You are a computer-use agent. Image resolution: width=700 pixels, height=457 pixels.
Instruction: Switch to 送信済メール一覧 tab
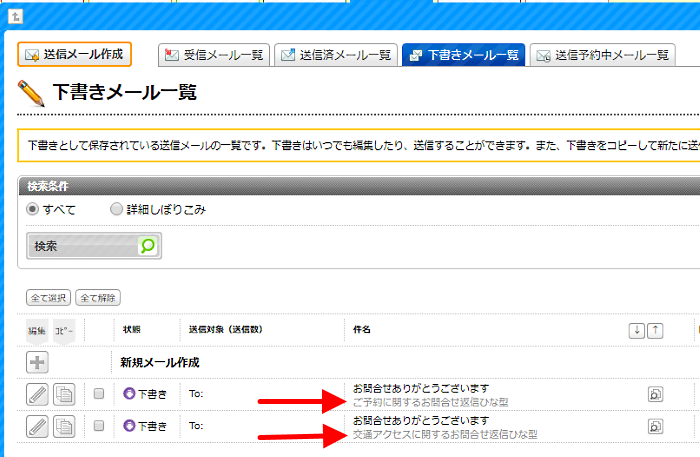tap(337, 56)
